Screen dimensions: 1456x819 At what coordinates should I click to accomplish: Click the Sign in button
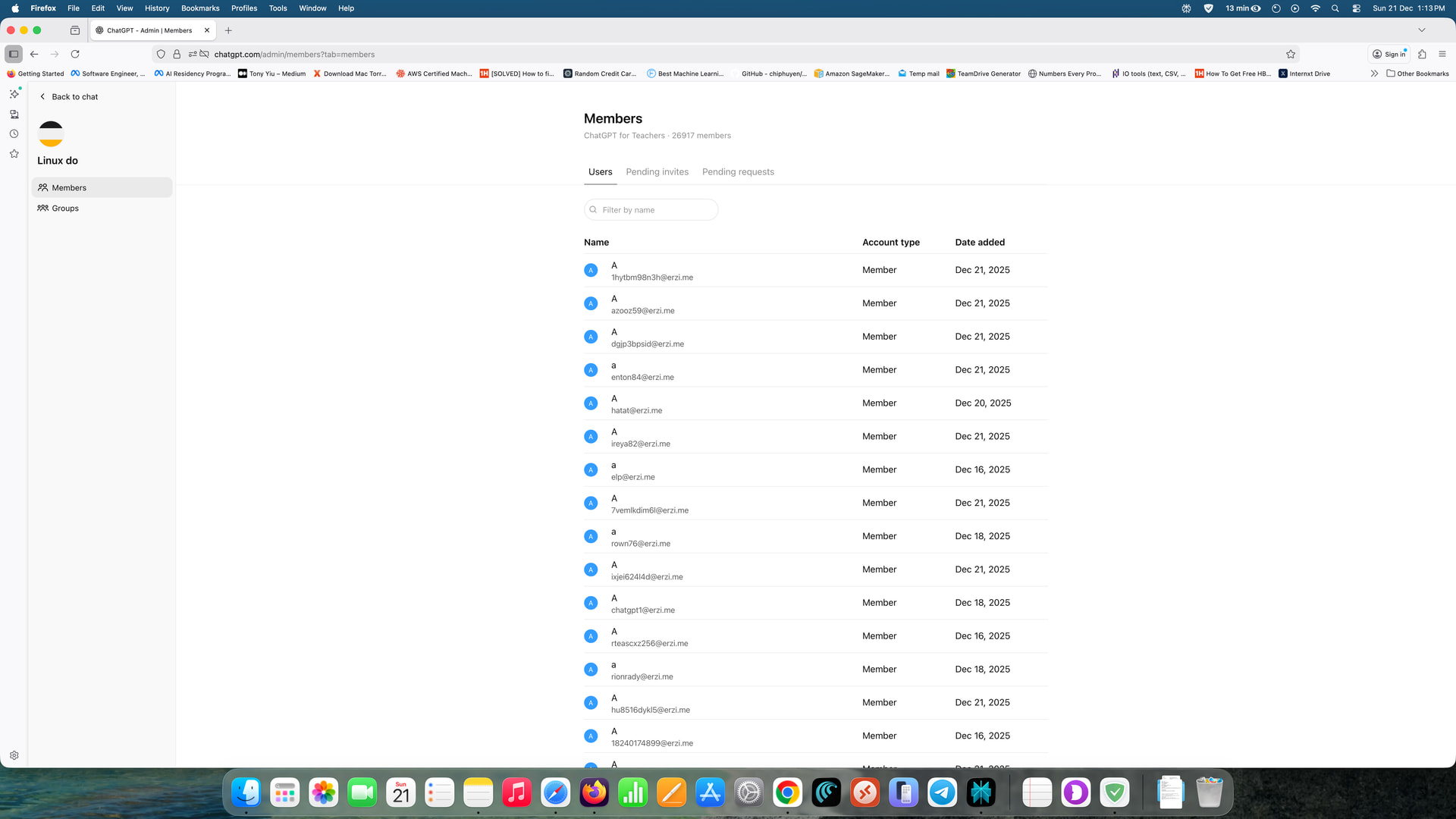pos(1389,54)
